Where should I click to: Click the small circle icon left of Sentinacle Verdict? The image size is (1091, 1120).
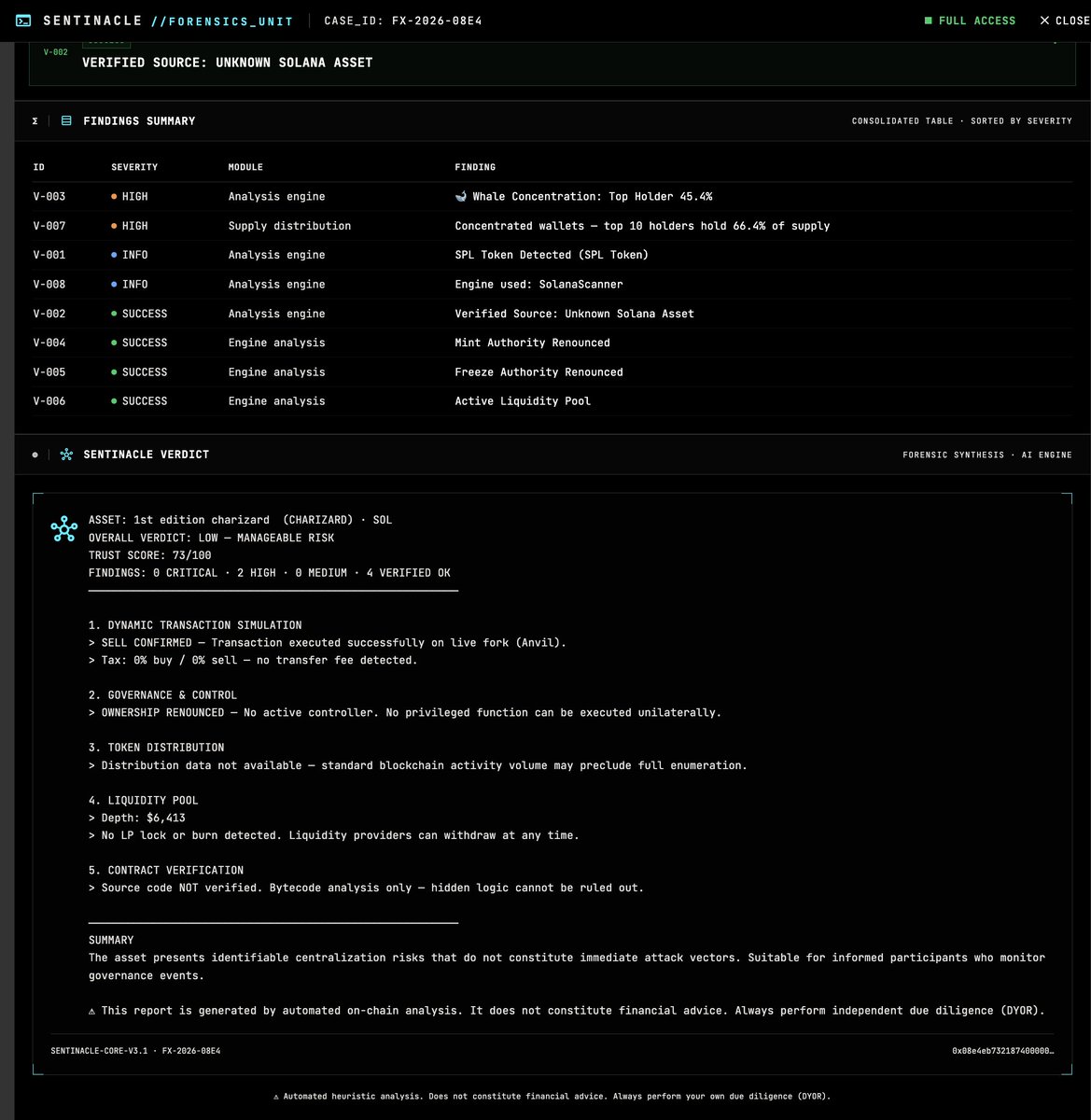[35, 455]
